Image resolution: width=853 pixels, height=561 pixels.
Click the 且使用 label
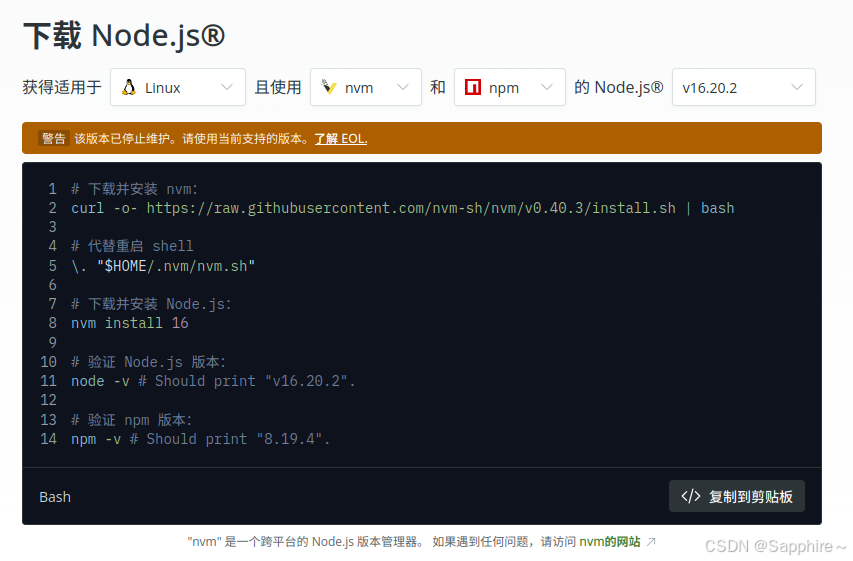tap(278, 87)
